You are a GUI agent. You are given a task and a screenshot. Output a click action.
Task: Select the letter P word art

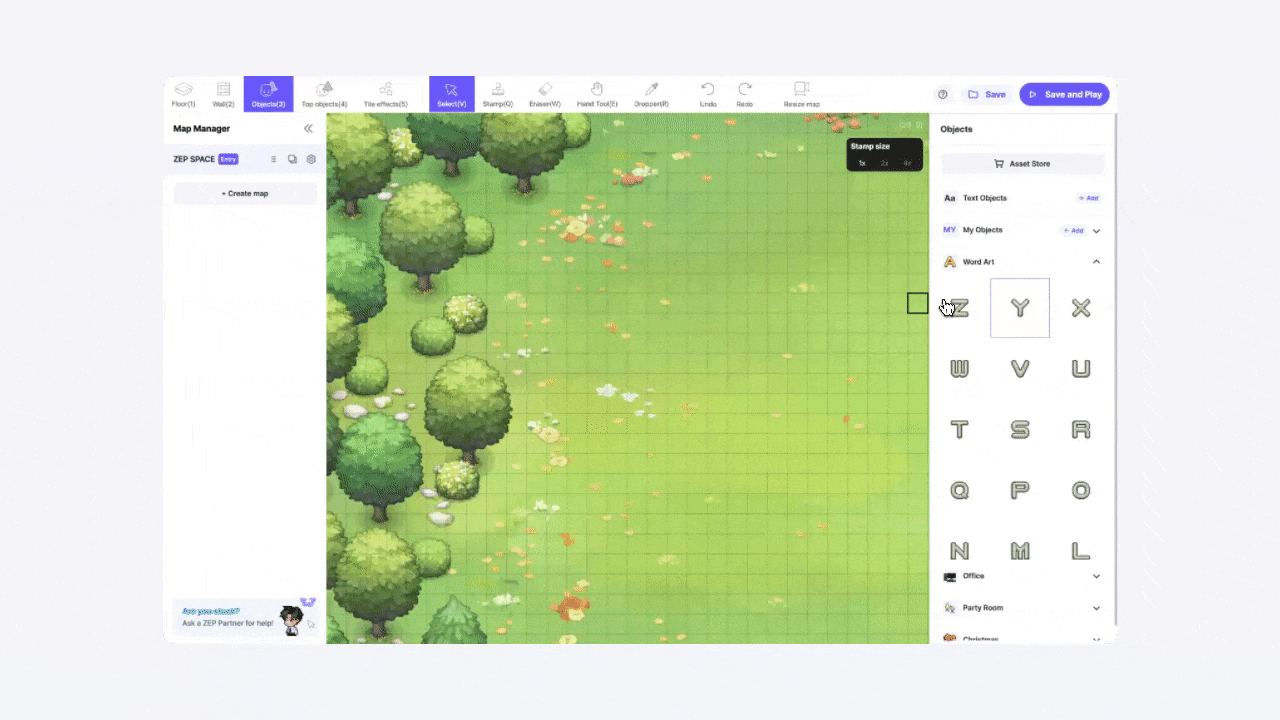click(1020, 491)
